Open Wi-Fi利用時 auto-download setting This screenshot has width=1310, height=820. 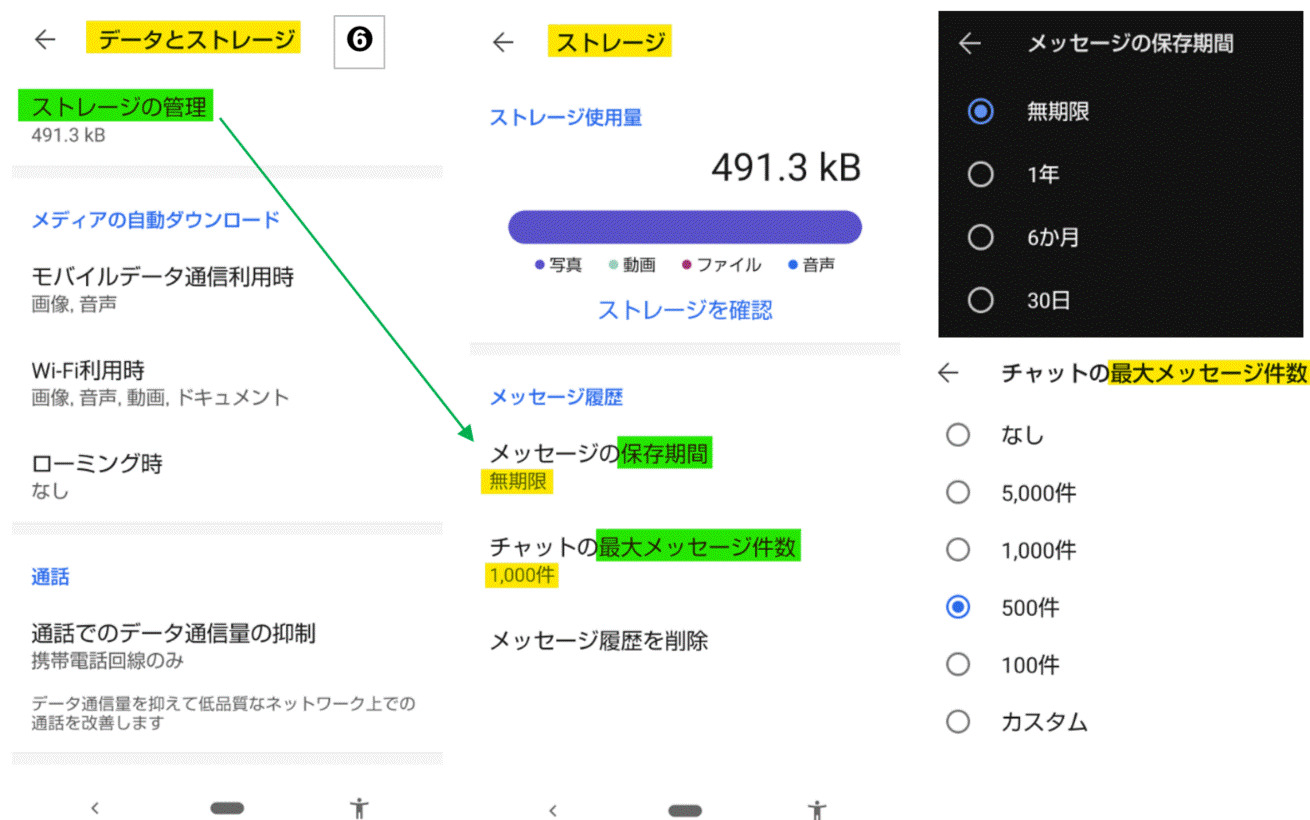(160, 383)
